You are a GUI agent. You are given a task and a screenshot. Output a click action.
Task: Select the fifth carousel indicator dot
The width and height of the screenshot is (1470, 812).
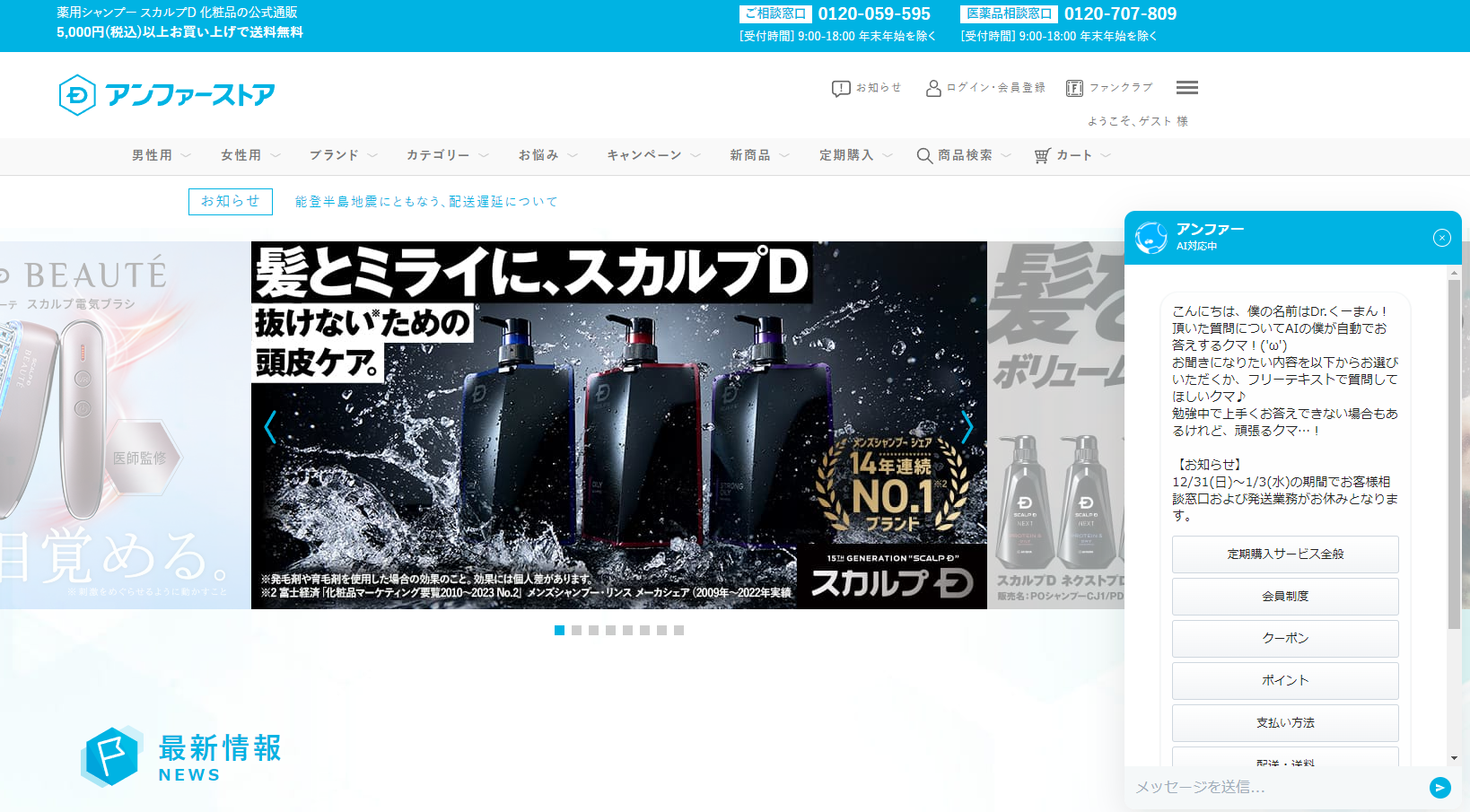[627, 631]
